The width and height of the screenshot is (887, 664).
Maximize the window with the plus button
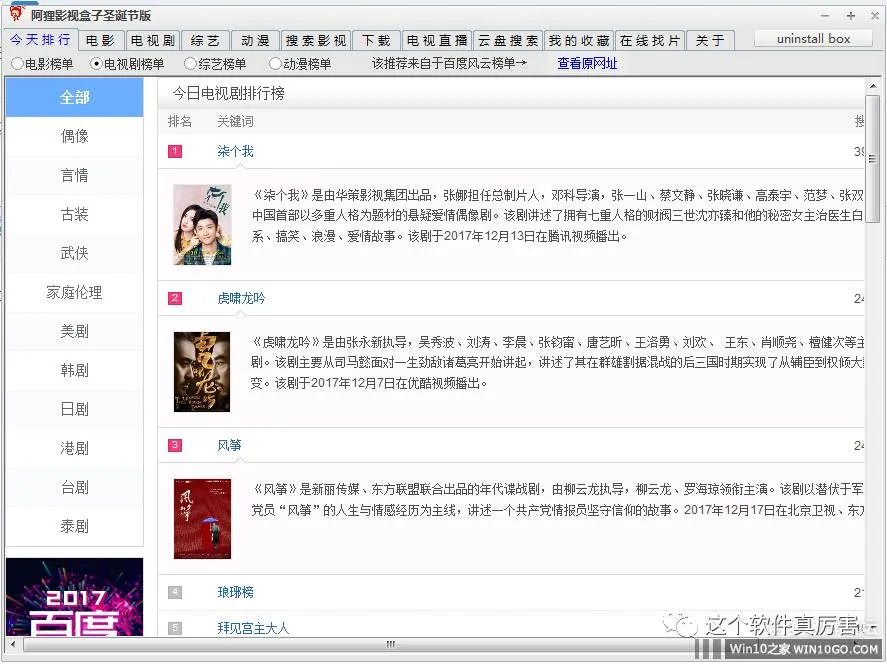(x=850, y=16)
